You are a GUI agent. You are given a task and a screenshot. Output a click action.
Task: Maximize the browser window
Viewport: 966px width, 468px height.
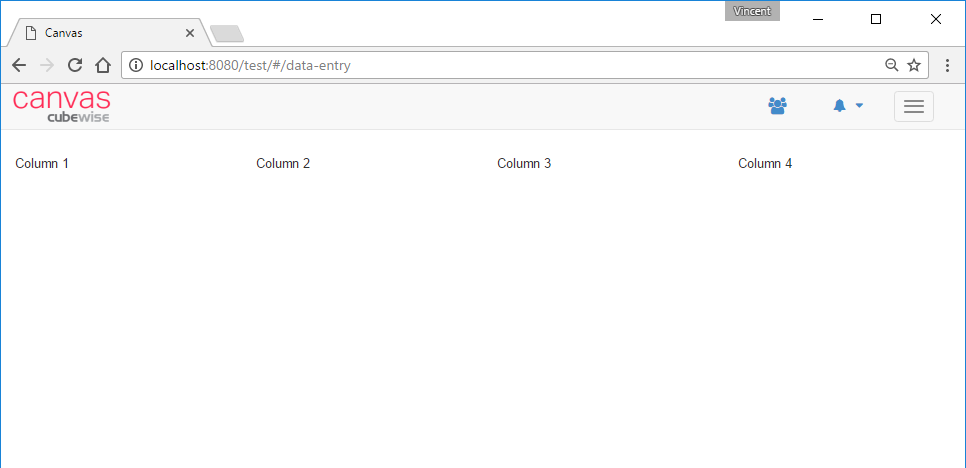(x=876, y=19)
